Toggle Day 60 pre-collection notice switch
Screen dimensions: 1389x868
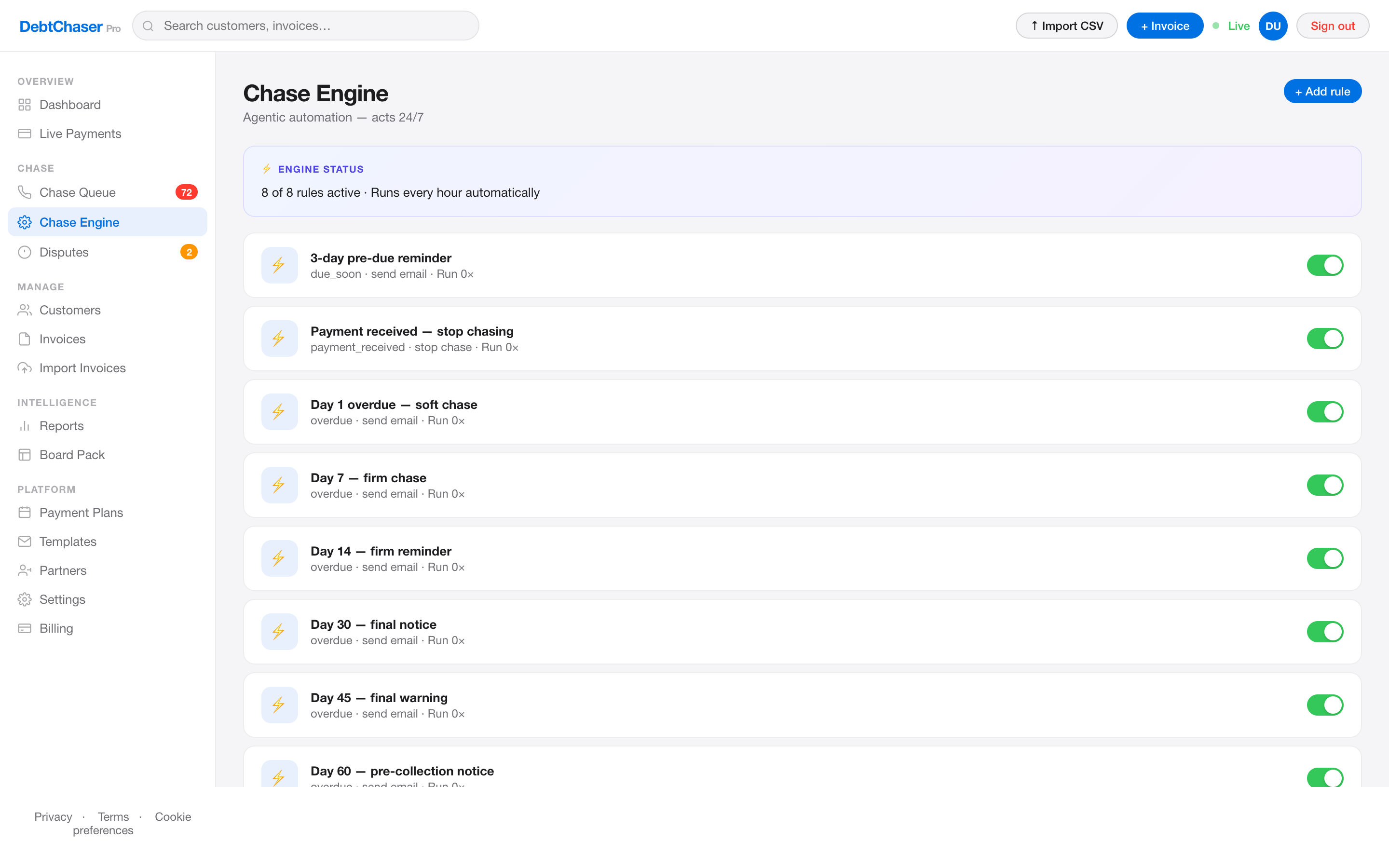click(x=1325, y=777)
